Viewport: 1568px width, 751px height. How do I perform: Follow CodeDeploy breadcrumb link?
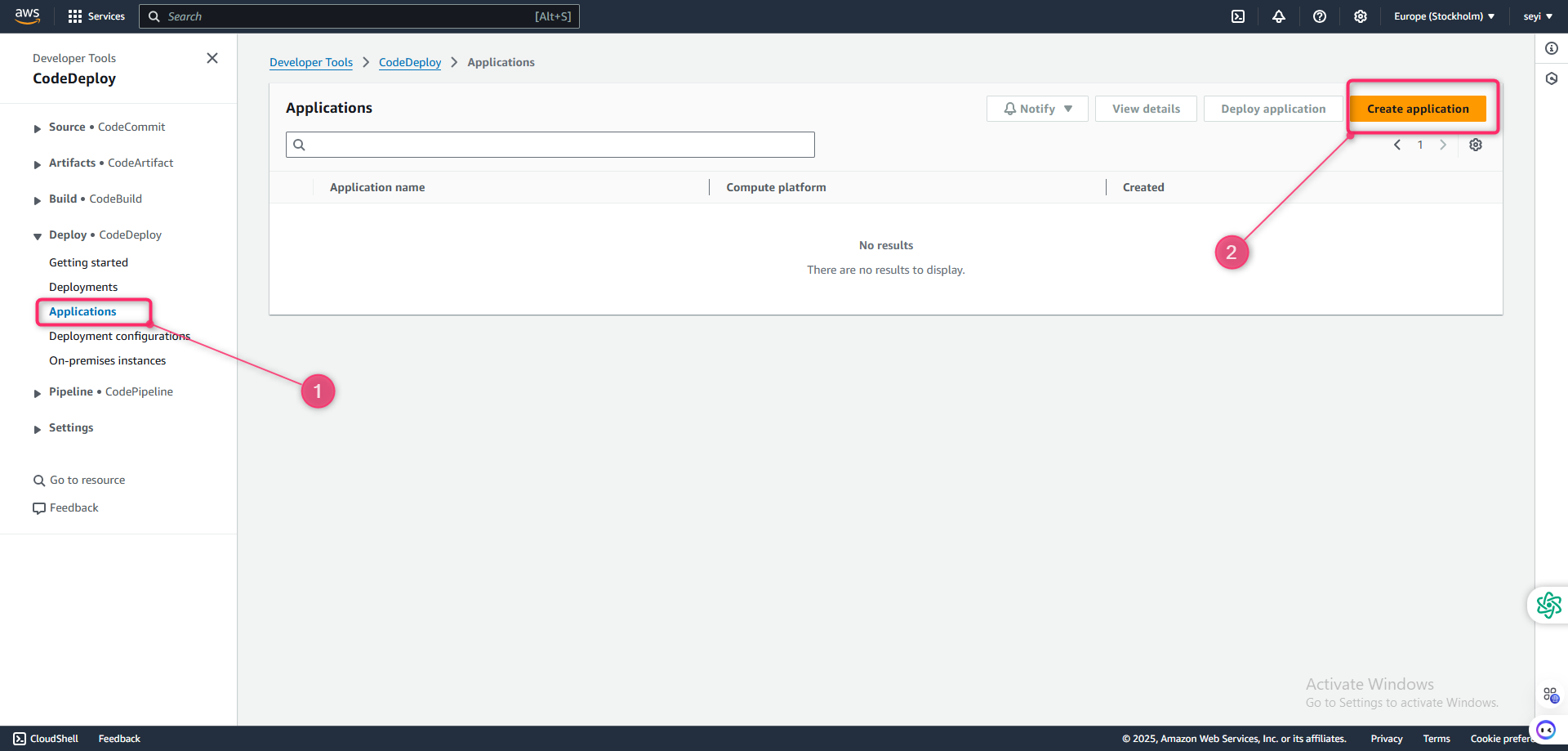coord(410,62)
